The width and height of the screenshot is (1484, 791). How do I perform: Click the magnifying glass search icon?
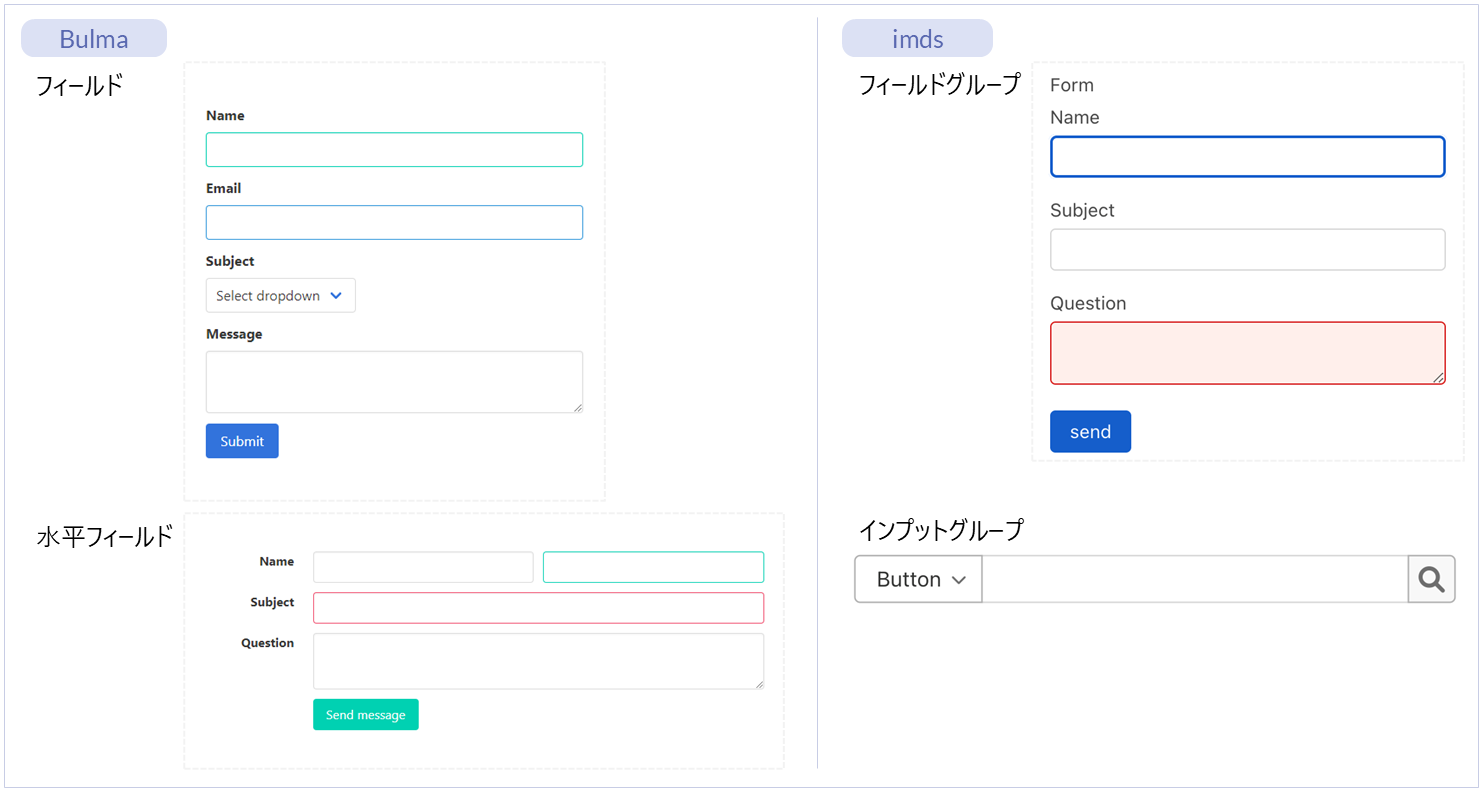(1431, 580)
